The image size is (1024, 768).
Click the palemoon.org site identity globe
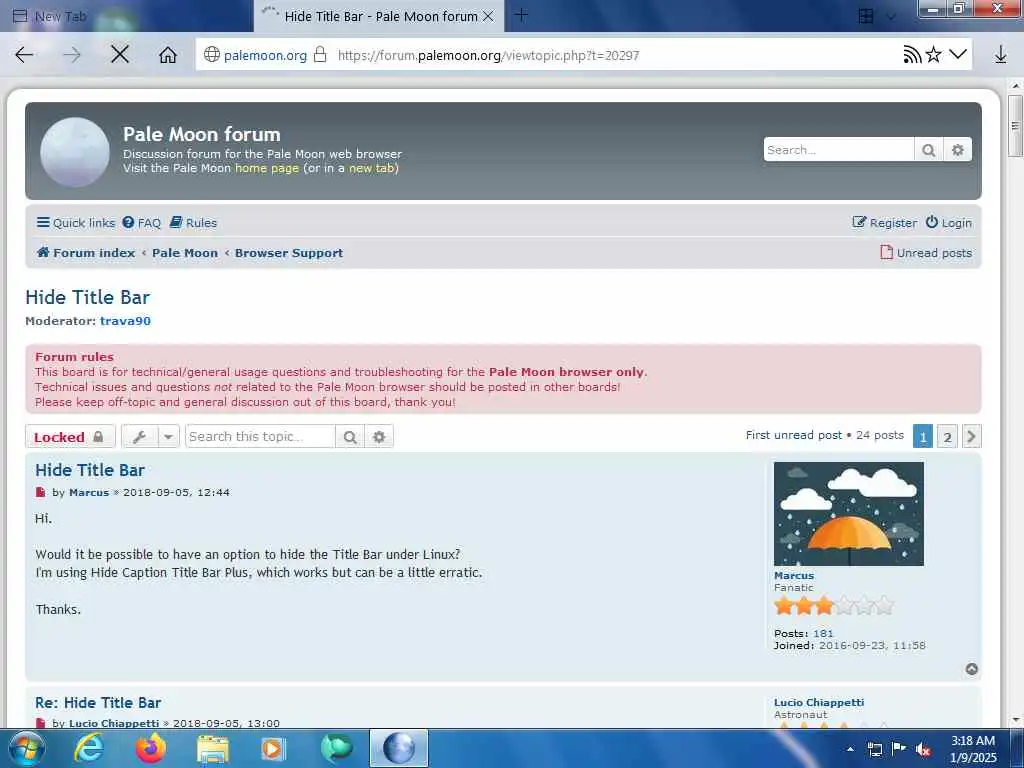coord(212,54)
